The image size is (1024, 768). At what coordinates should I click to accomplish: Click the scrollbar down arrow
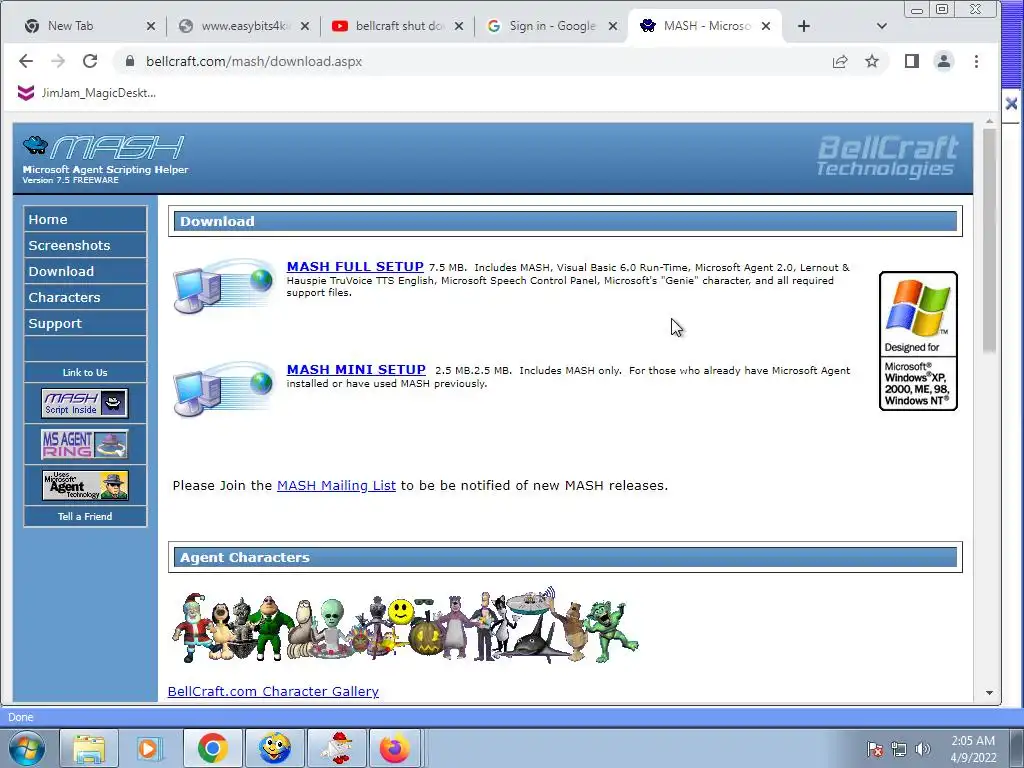coord(989,693)
